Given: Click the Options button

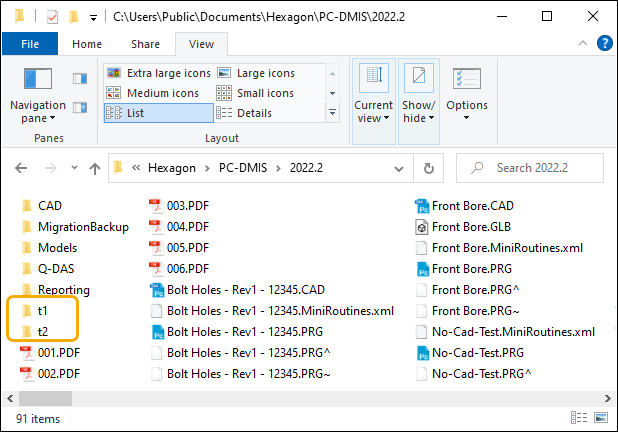Looking at the screenshot, I should coord(467,95).
